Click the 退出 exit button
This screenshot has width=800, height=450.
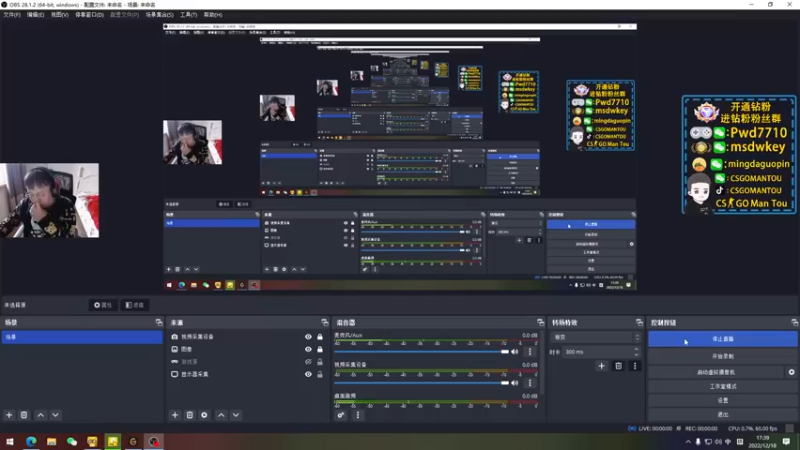(x=723, y=415)
